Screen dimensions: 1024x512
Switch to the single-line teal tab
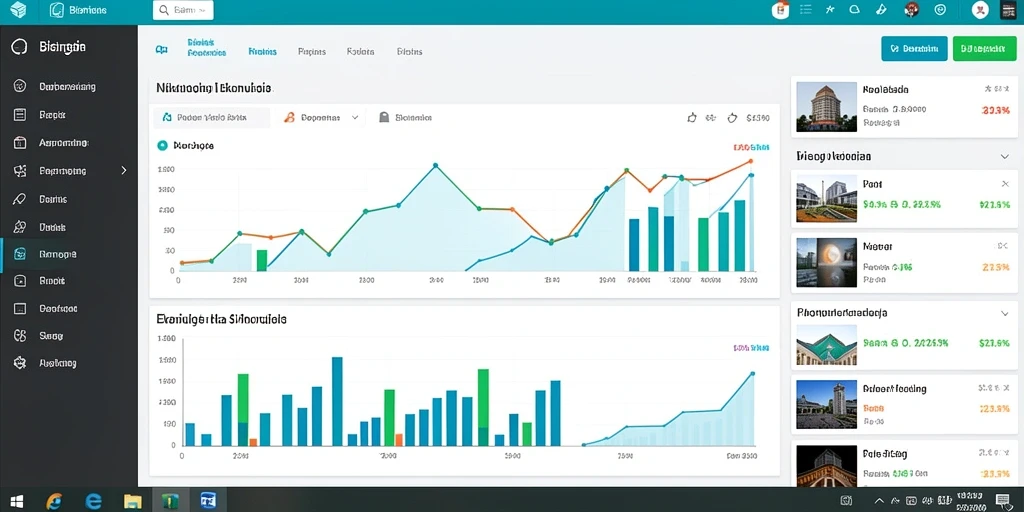(263, 51)
